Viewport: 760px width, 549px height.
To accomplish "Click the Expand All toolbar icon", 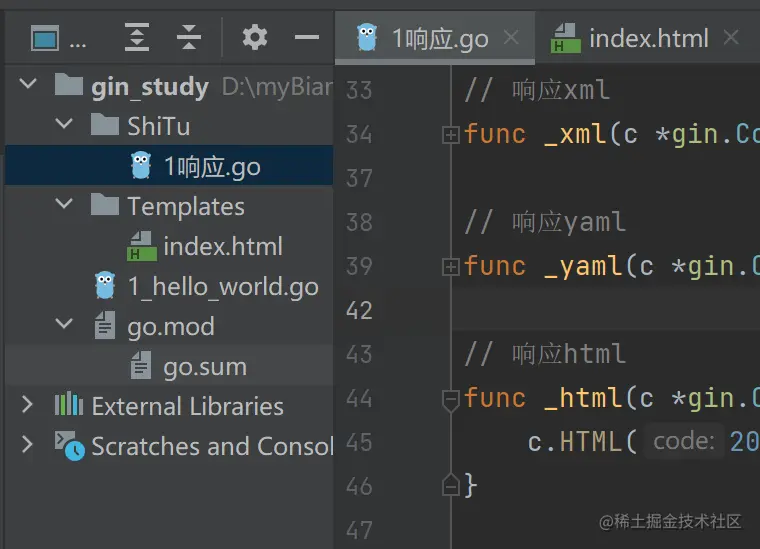I will click(x=137, y=38).
